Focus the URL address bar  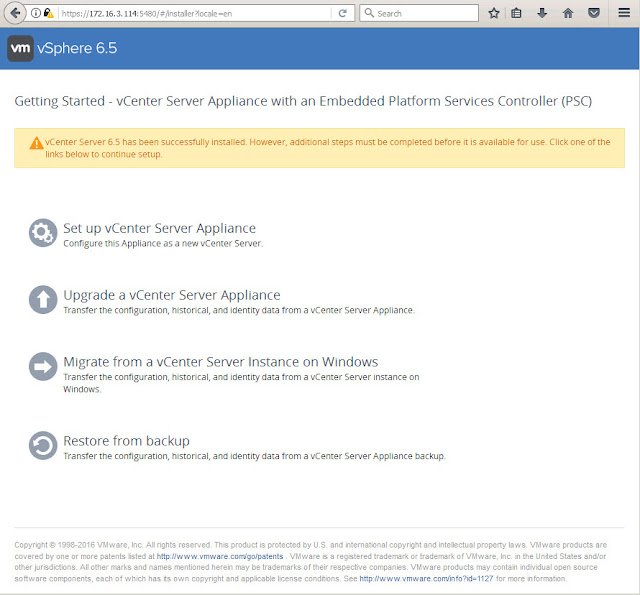click(196, 13)
